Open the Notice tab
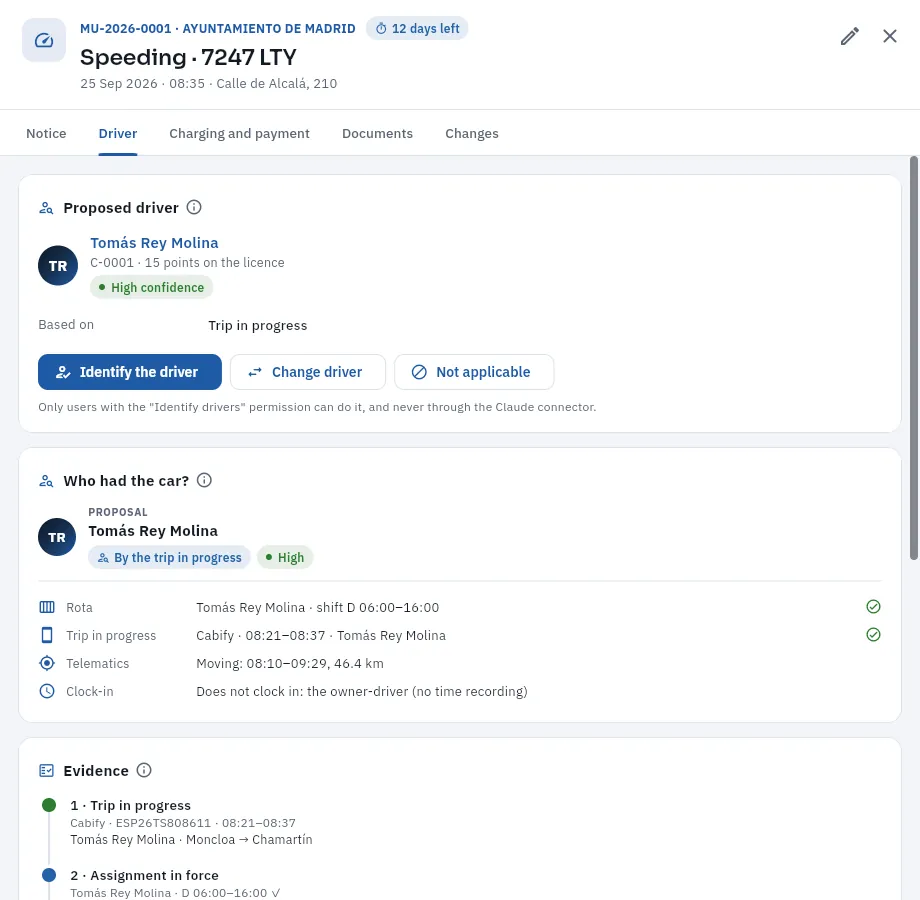 click(46, 134)
